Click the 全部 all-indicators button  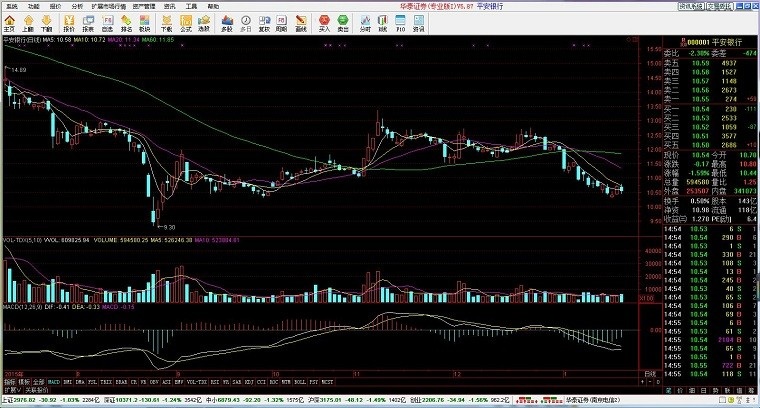[x=39, y=382]
